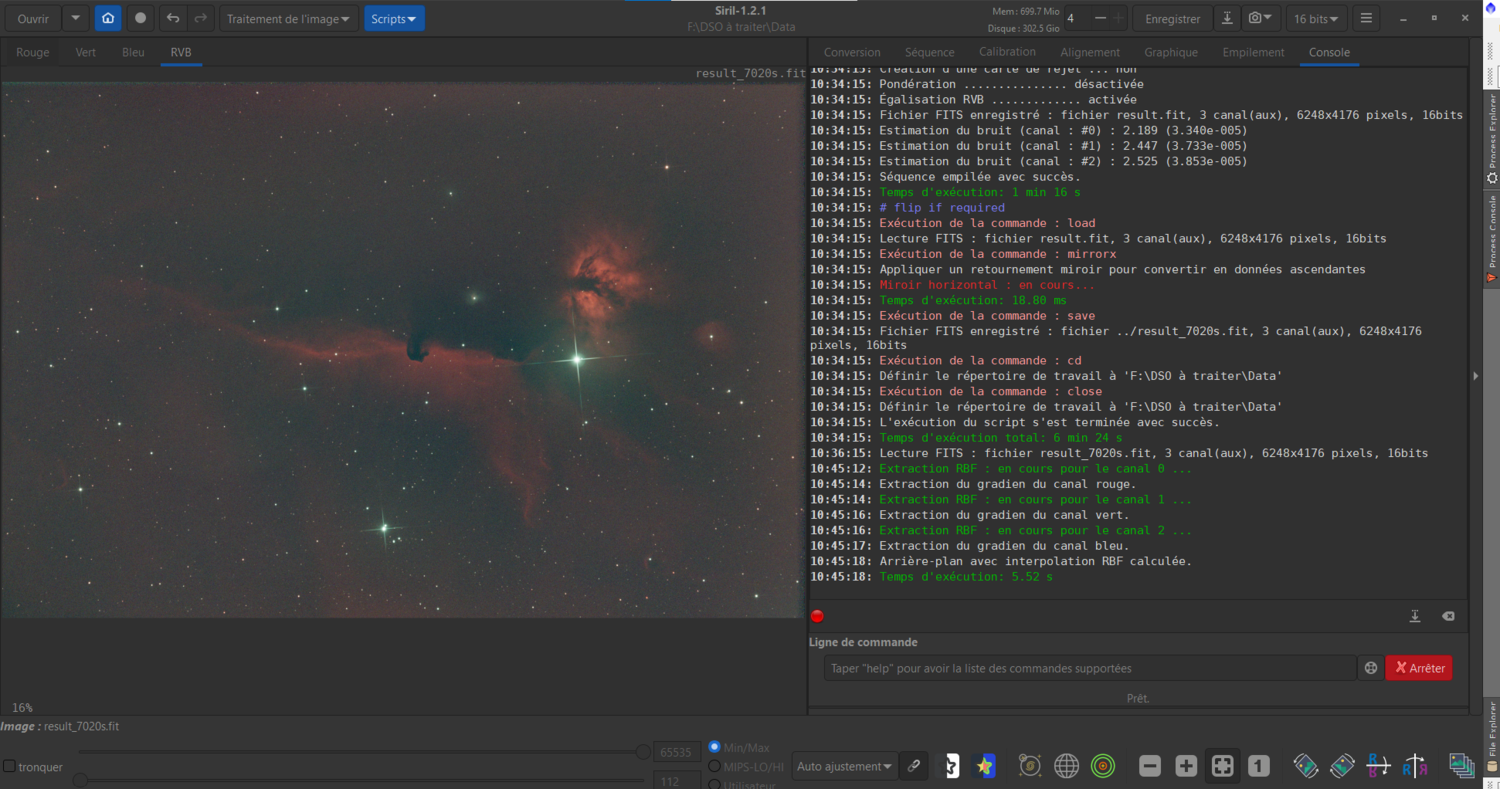Enable the tronquer checkbox

[x=9, y=767]
